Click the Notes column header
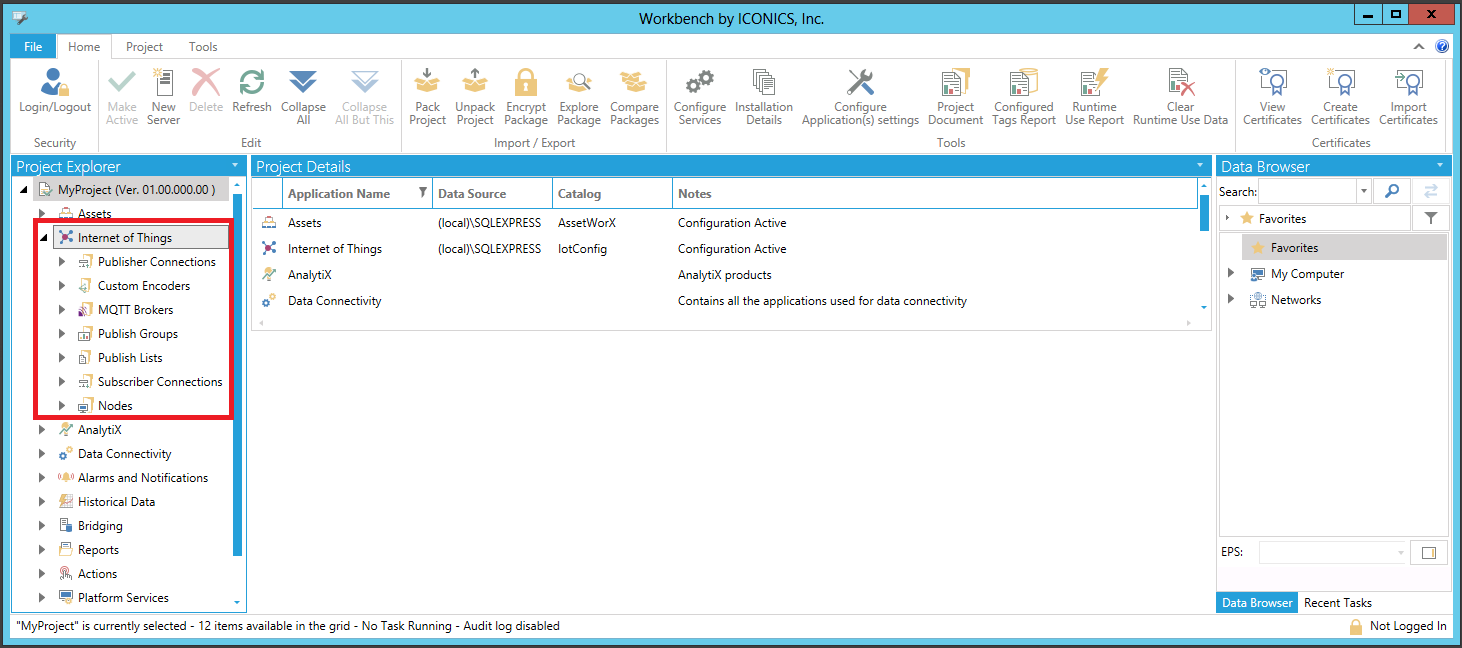The height and width of the screenshot is (648, 1462). [934, 194]
